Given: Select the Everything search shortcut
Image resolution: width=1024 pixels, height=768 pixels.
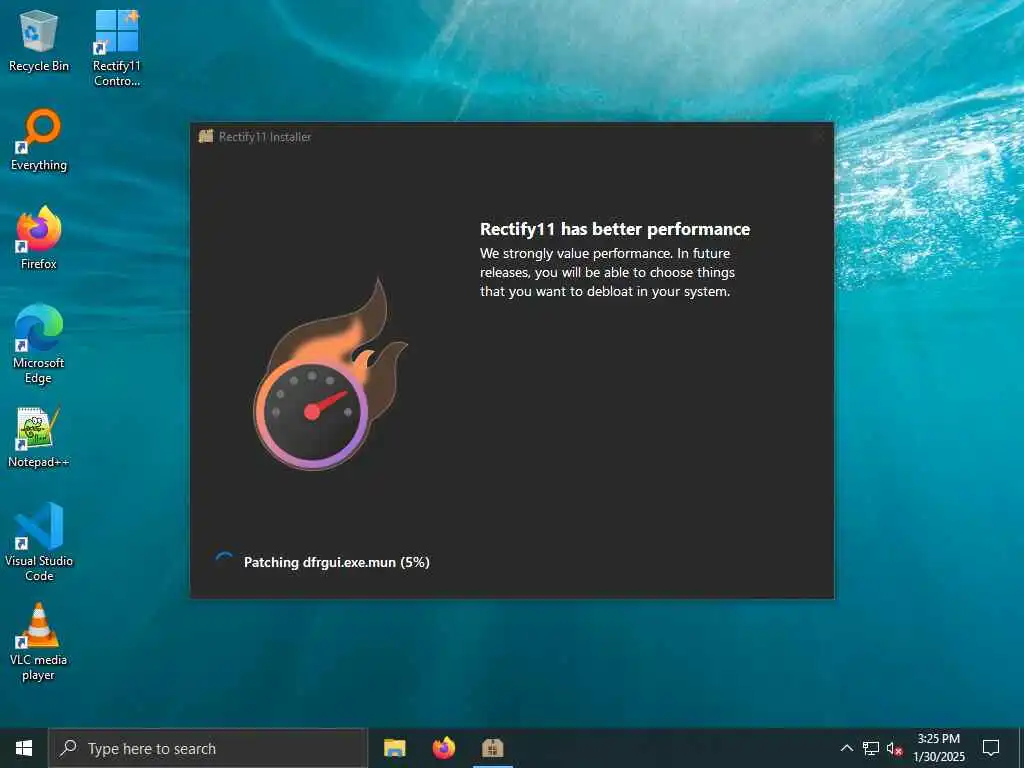Looking at the screenshot, I should point(39,140).
